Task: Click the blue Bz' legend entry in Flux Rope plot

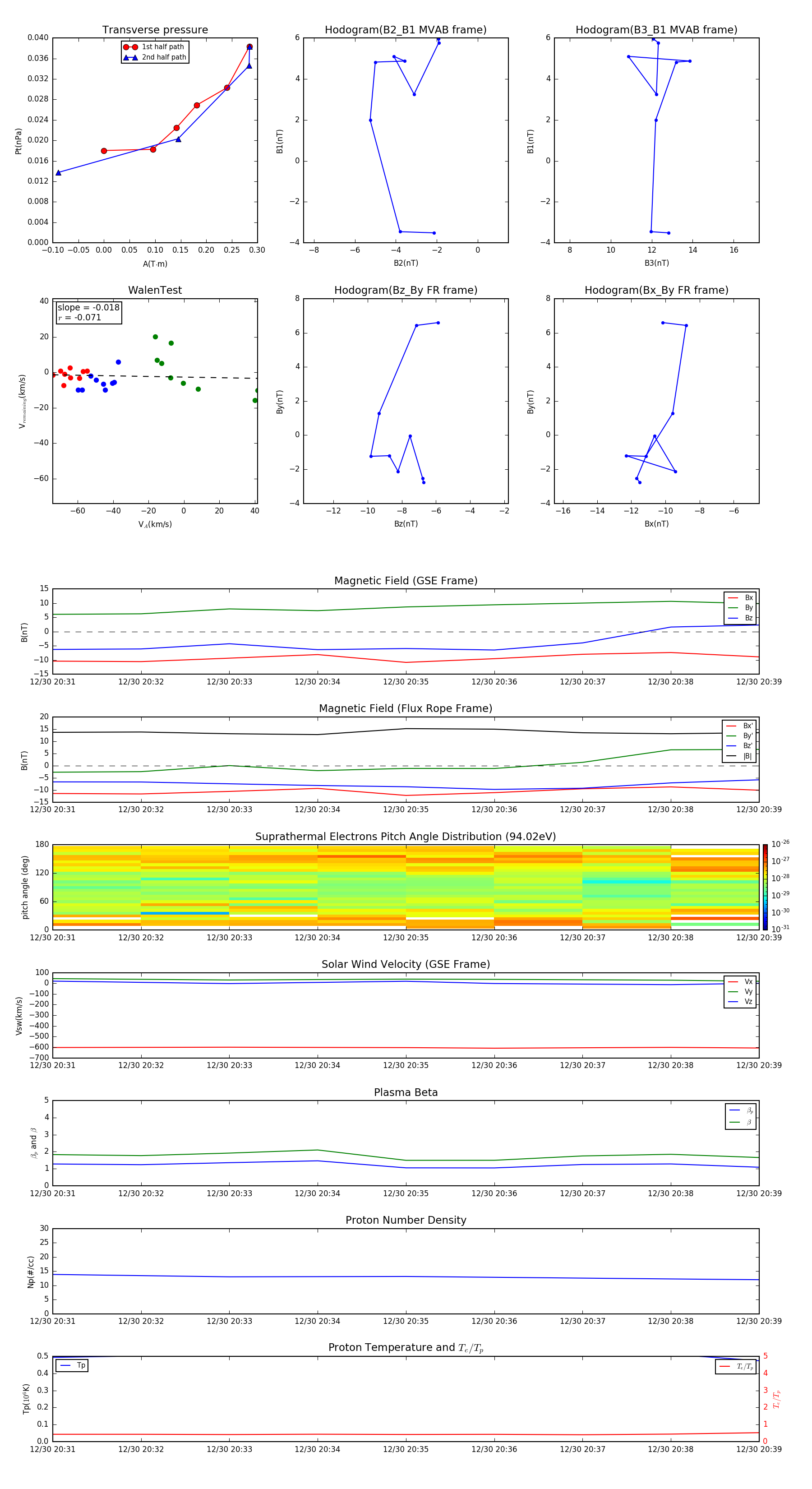Action: pyautogui.click(x=739, y=746)
